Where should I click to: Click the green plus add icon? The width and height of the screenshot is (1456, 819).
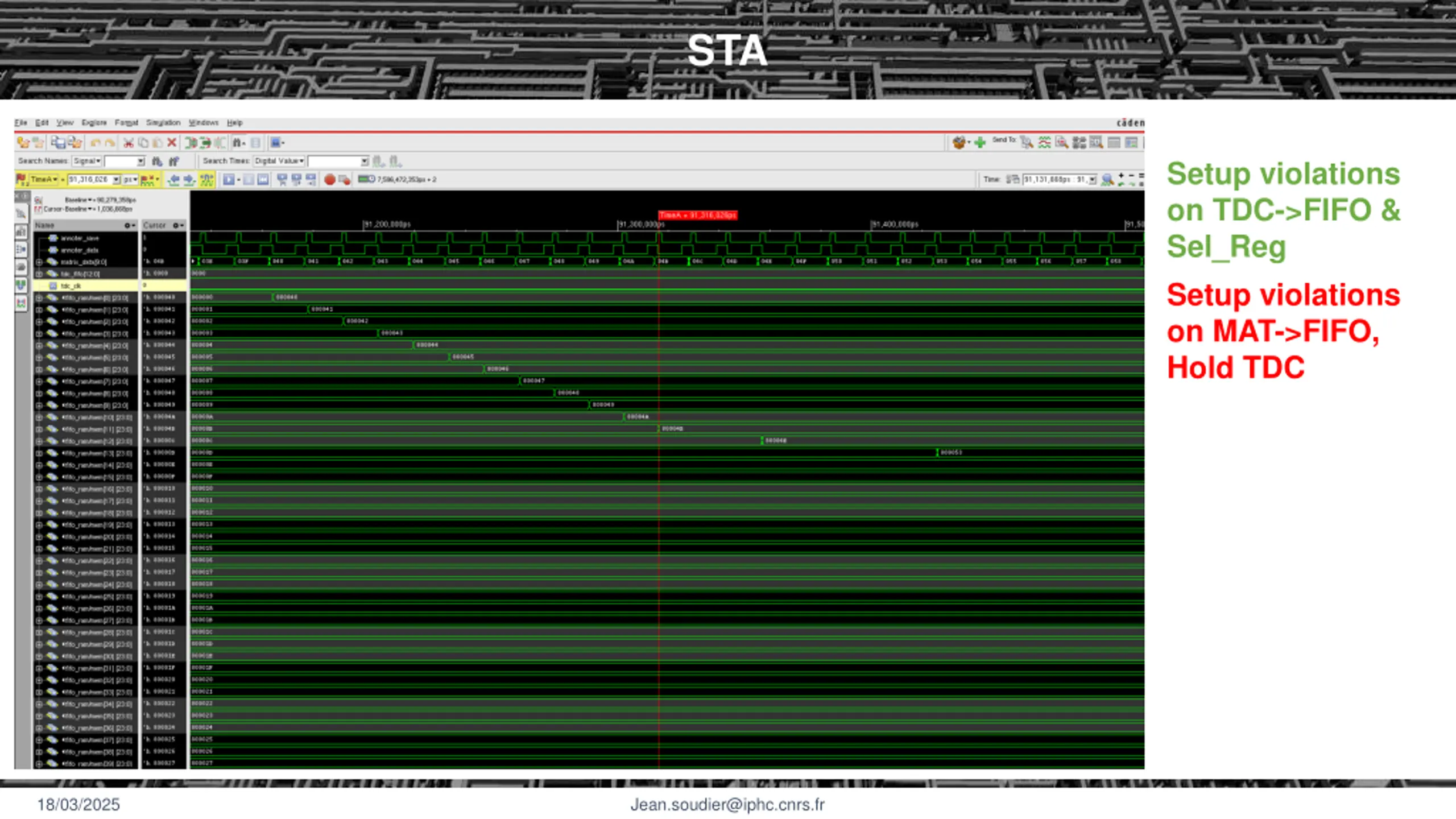tap(980, 143)
